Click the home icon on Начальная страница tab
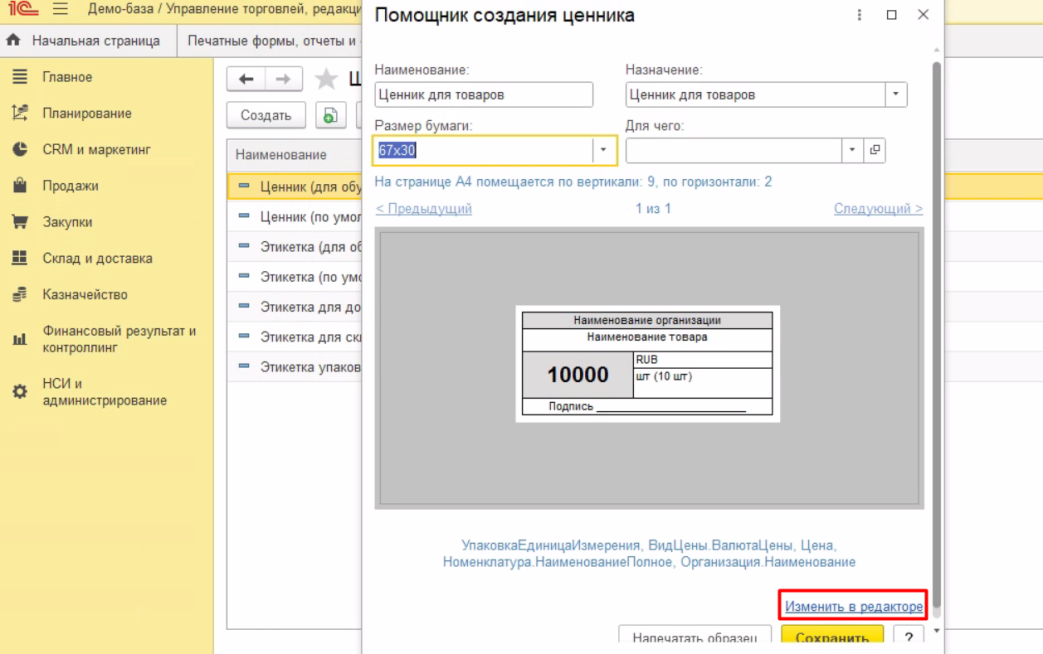 (x=14, y=41)
